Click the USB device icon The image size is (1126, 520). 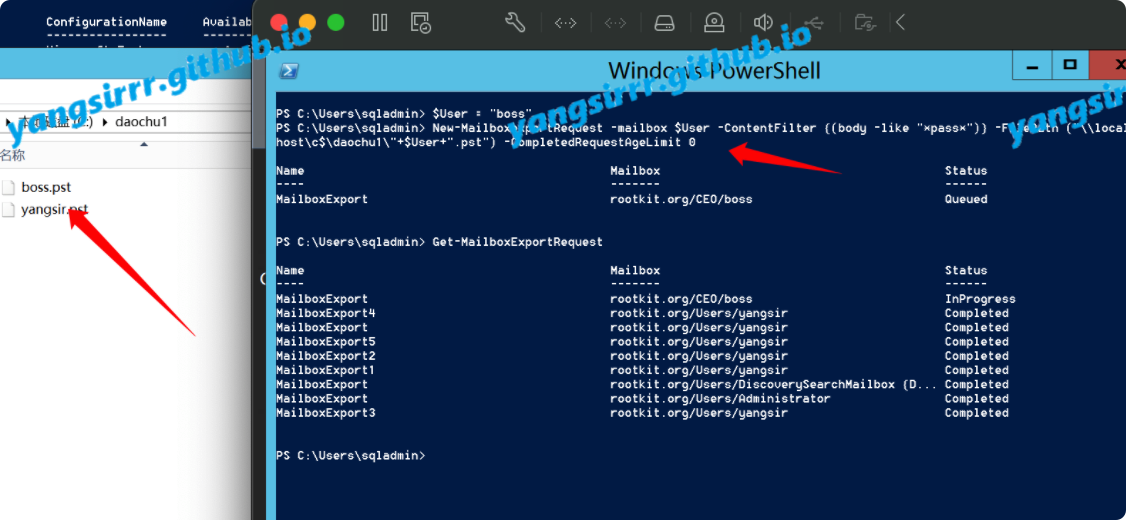[814, 23]
